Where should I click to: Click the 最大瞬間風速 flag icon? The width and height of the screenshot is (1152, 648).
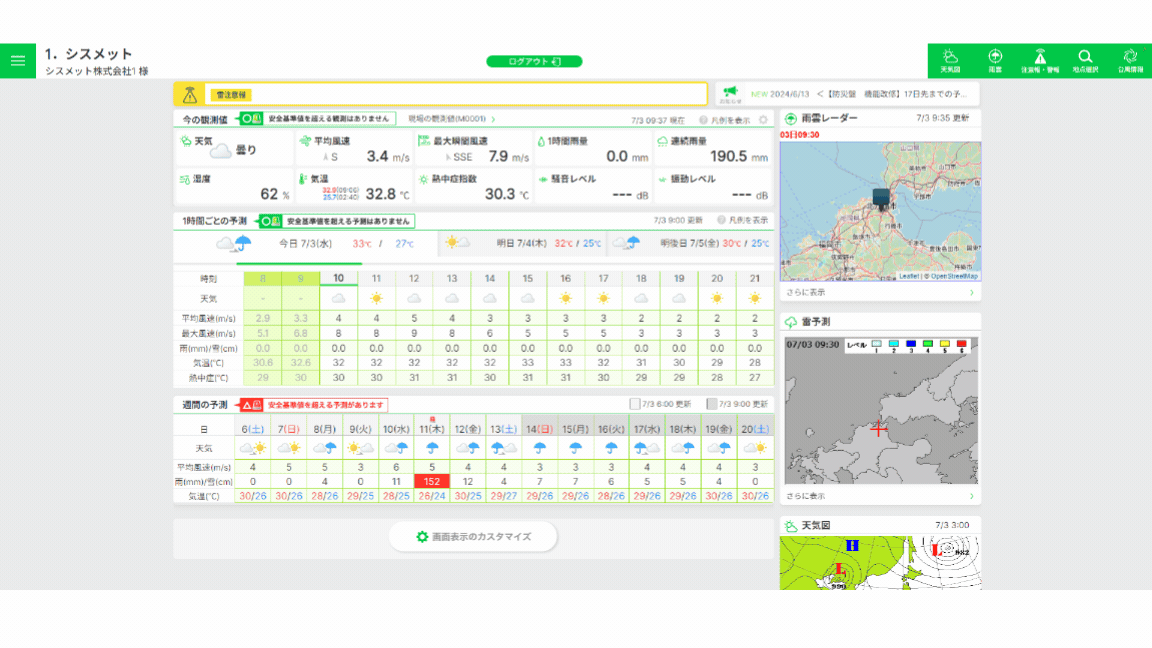(x=424, y=140)
